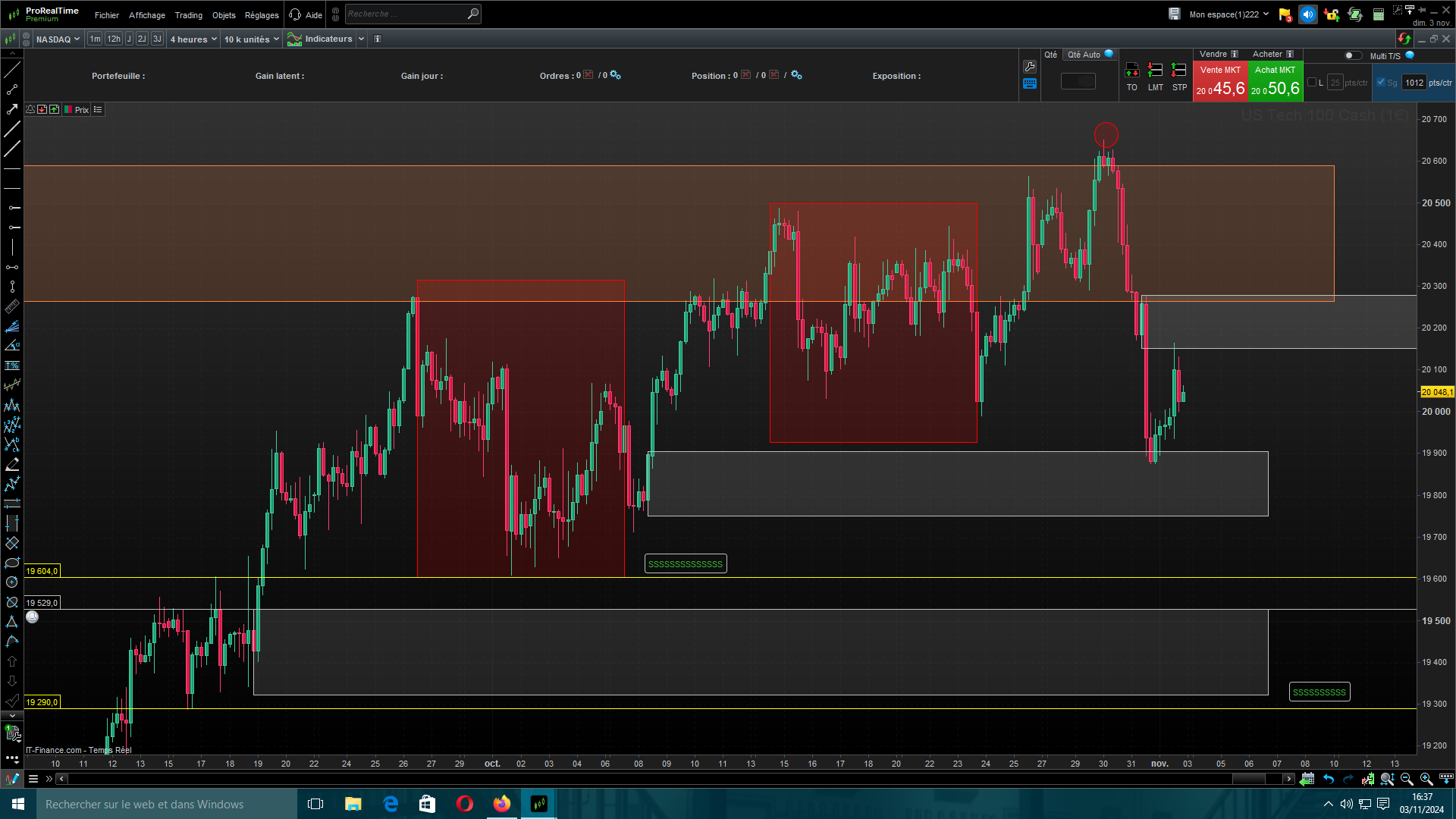Open the 10 k unités dropdown
This screenshot has width=1456, height=819.
click(252, 39)
